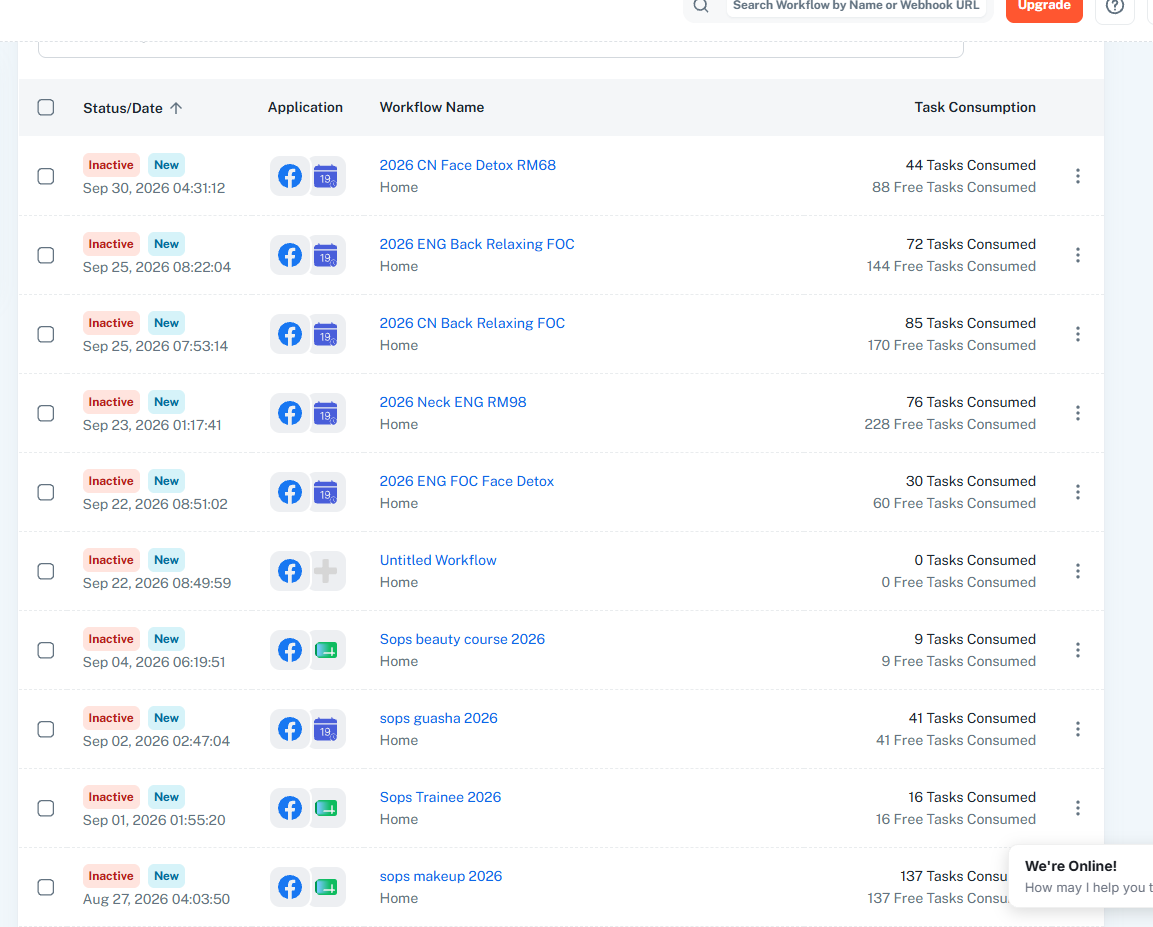Open the 2026 CN Face Detox RM68 workflow

468,165
